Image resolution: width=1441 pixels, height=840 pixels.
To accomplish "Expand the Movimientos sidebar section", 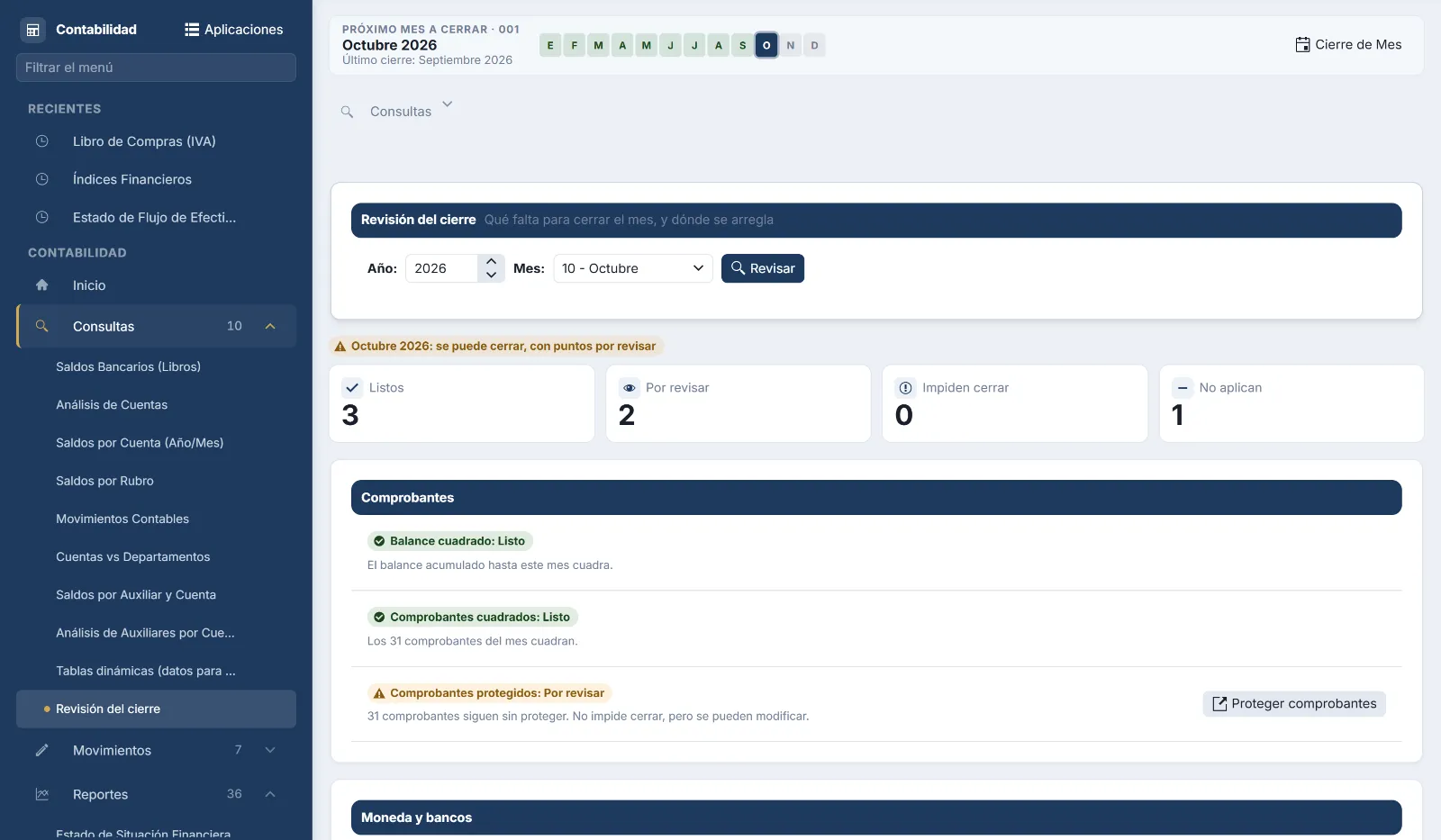I will point(270,750).
